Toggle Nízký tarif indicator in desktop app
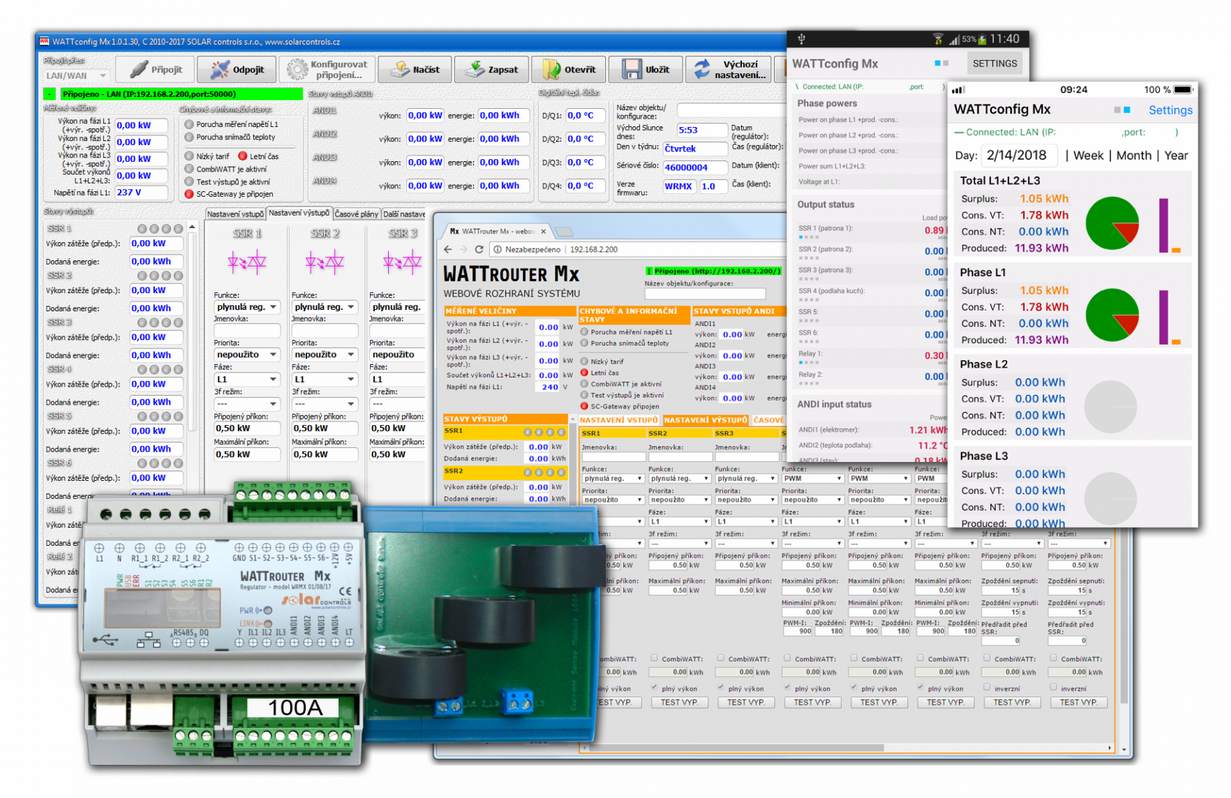 (x=189, y=156)
